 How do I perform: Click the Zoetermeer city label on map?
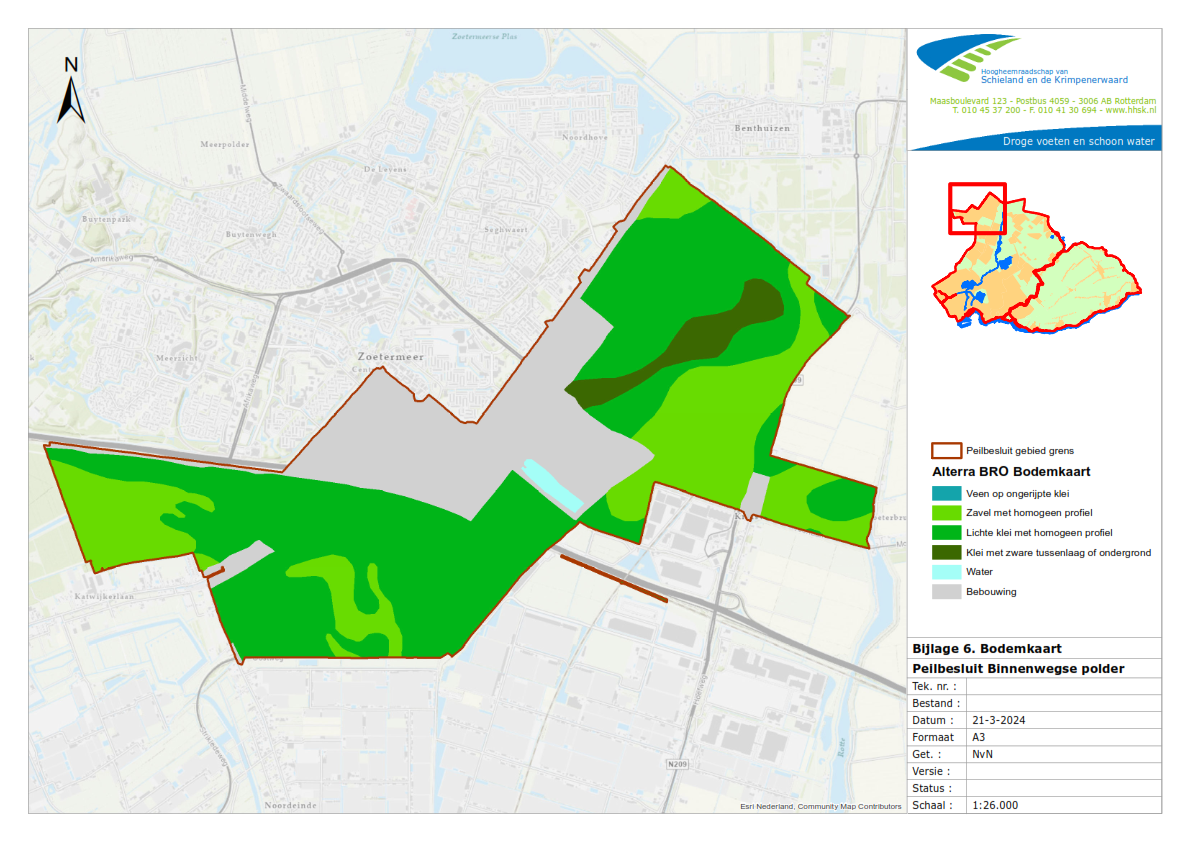[x=391, y=356]
